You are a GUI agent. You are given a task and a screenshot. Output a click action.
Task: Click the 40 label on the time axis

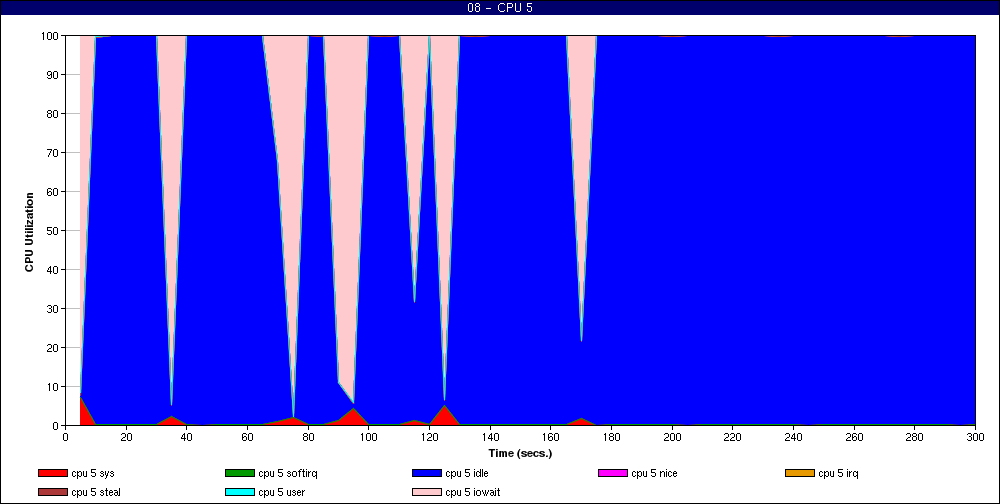tap(186, 437)
